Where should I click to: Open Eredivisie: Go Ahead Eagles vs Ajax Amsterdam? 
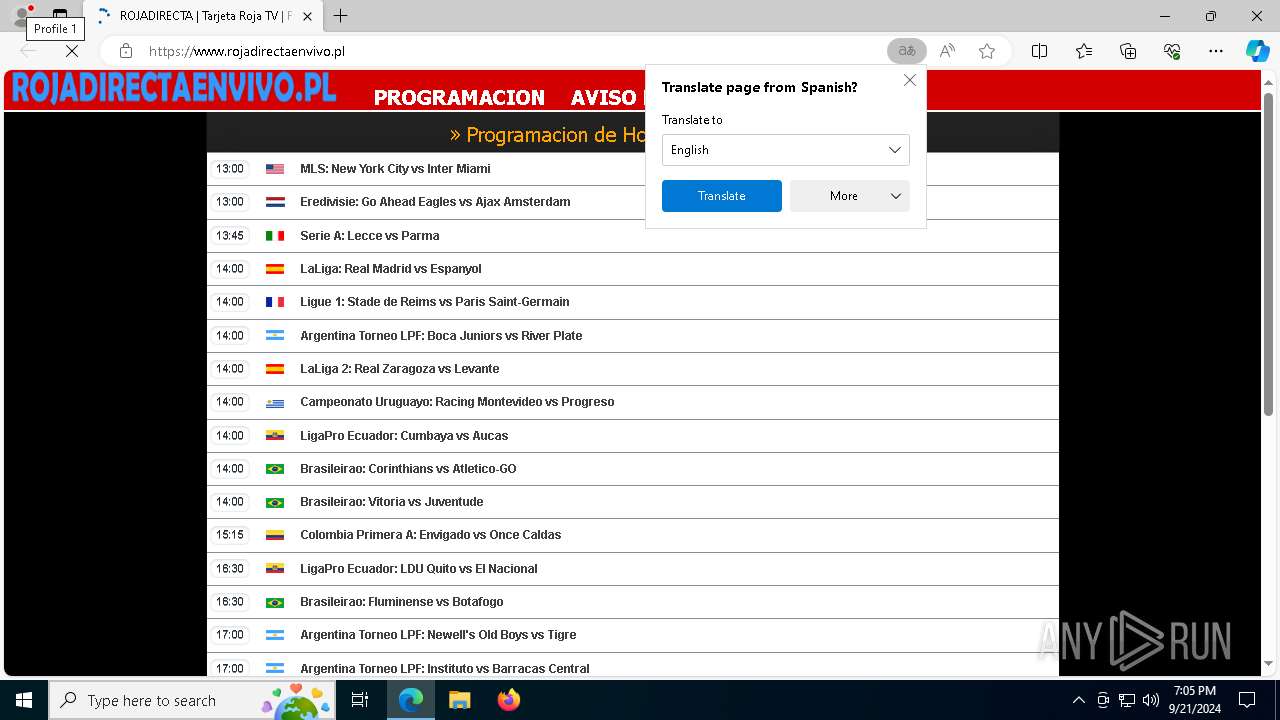coord(435,202)
